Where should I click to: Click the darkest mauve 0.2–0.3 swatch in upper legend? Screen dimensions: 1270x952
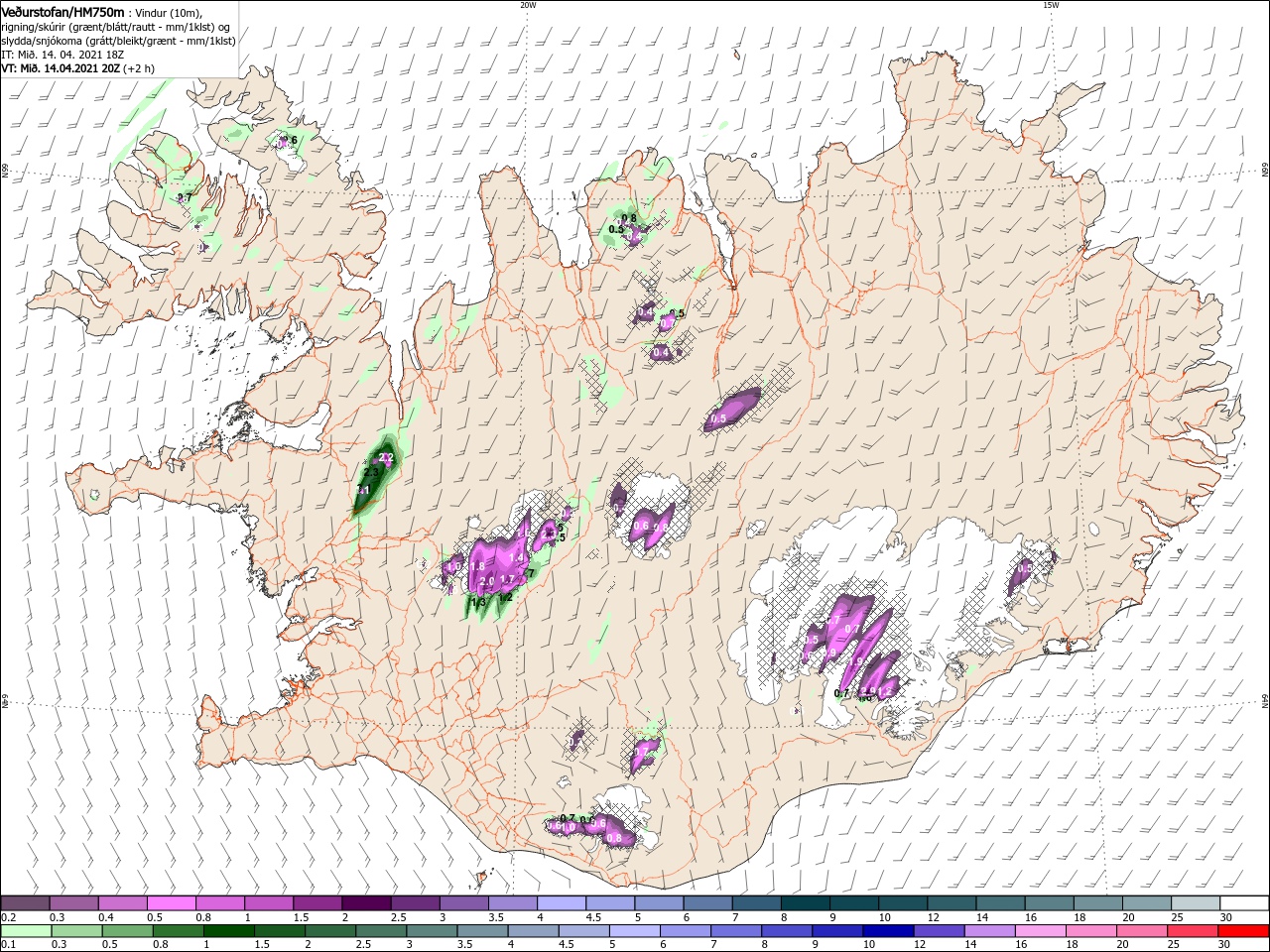pyautogui.click(x=26, y=903)
